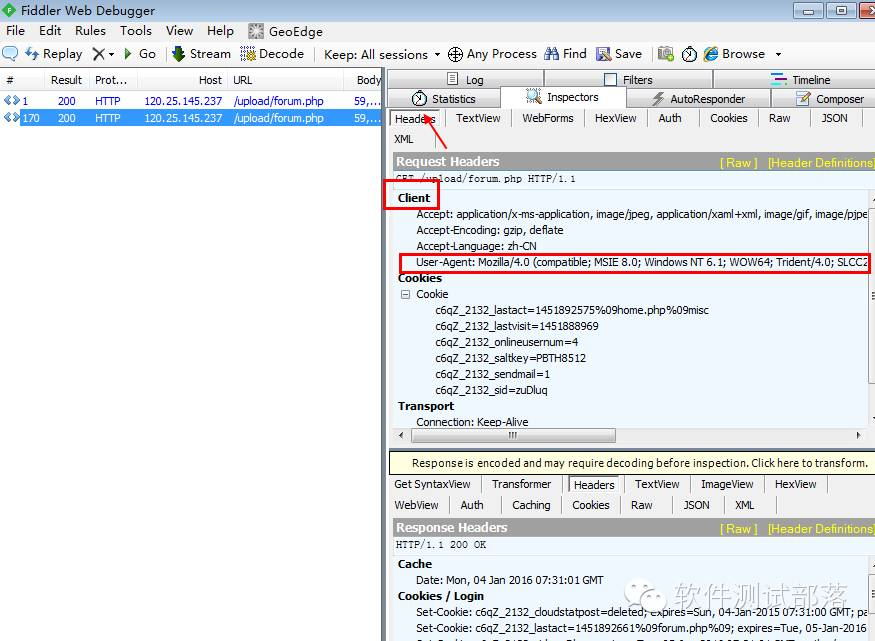Open the Tools menu
Viewport: 875px width, 641px height.
click(x=136, y=31)
